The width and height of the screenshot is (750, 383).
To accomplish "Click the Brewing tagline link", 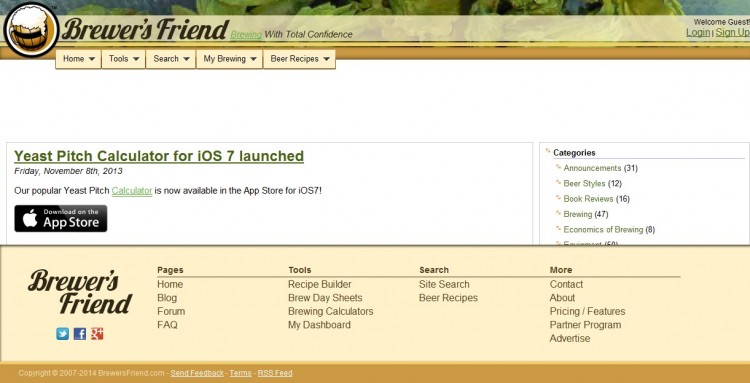I will point(246,34).
